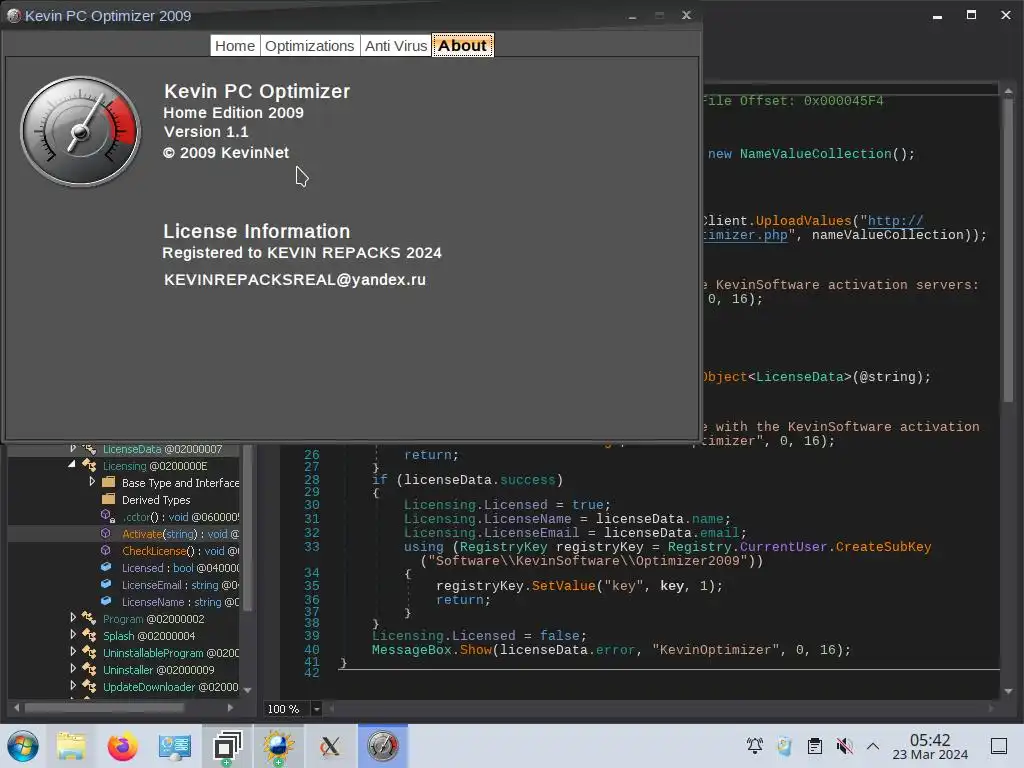
Task: Click the code editor vertical scrollbar thumb
Action: tap(1008, 248)
